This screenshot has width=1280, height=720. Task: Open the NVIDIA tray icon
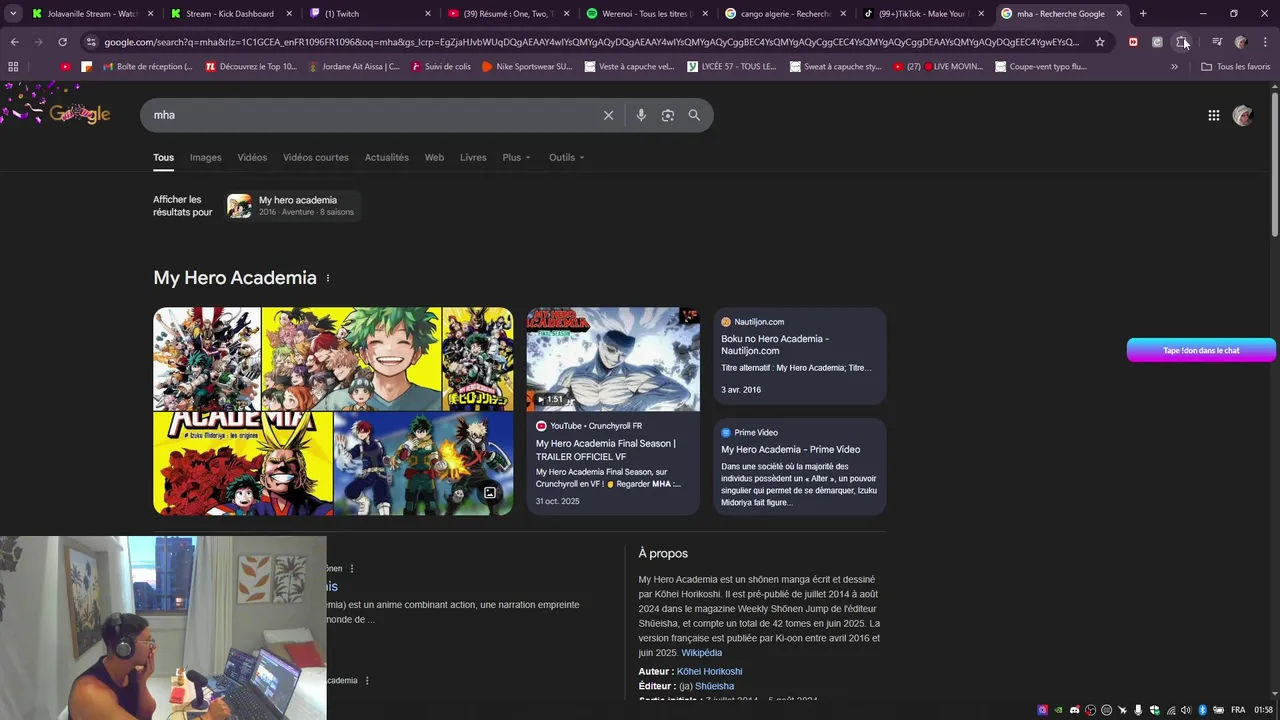click(1059, 710)
